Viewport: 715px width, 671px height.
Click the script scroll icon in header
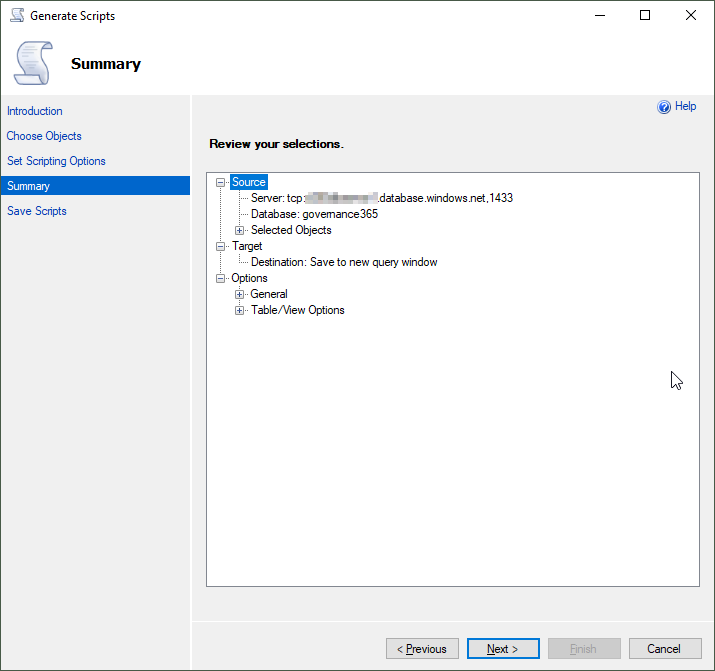(x=32, y=63)
